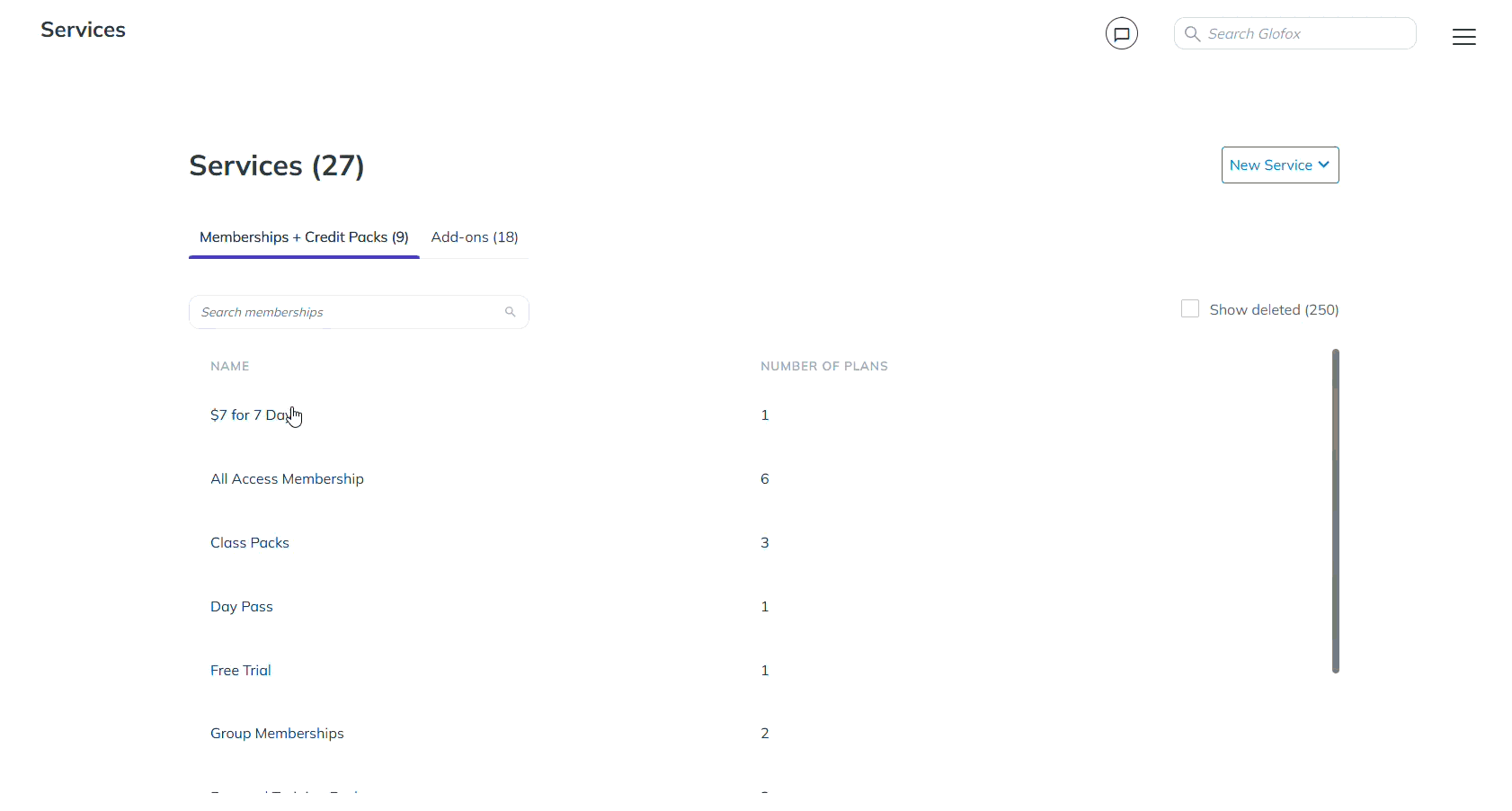
Task: Click plan count 3 for Class Packs
Action: click(765, 543)
